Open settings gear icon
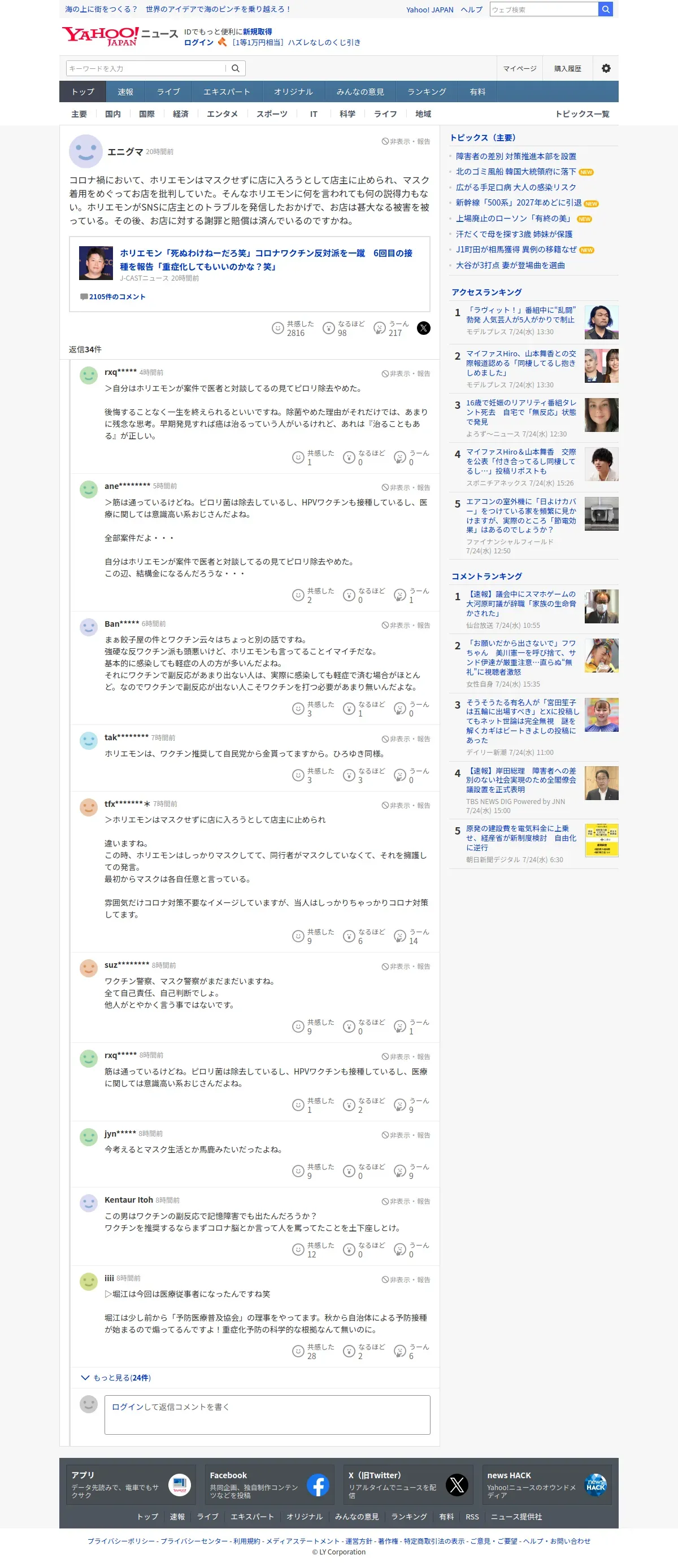 click(x=606, y=68)
